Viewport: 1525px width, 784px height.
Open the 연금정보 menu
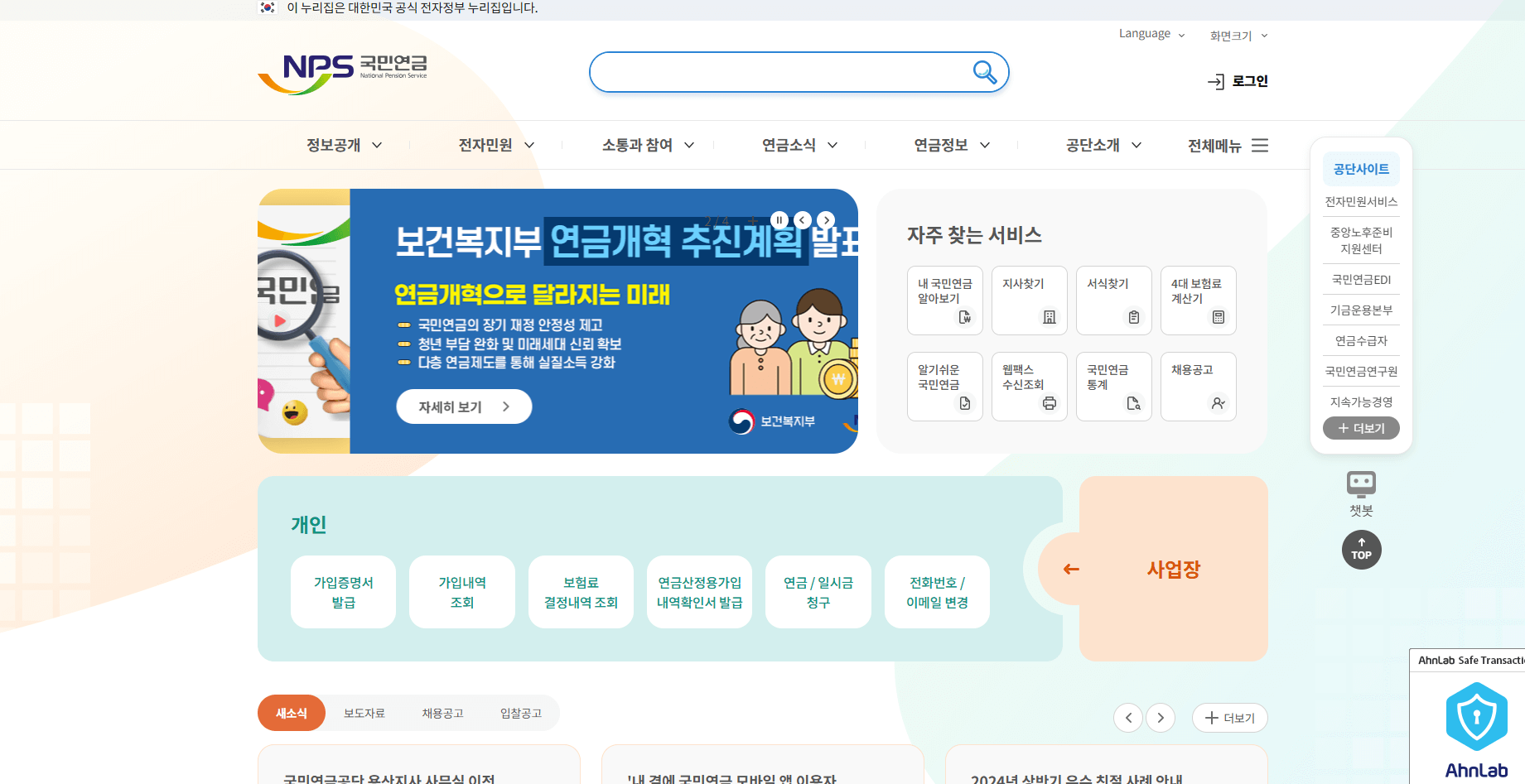941,145
